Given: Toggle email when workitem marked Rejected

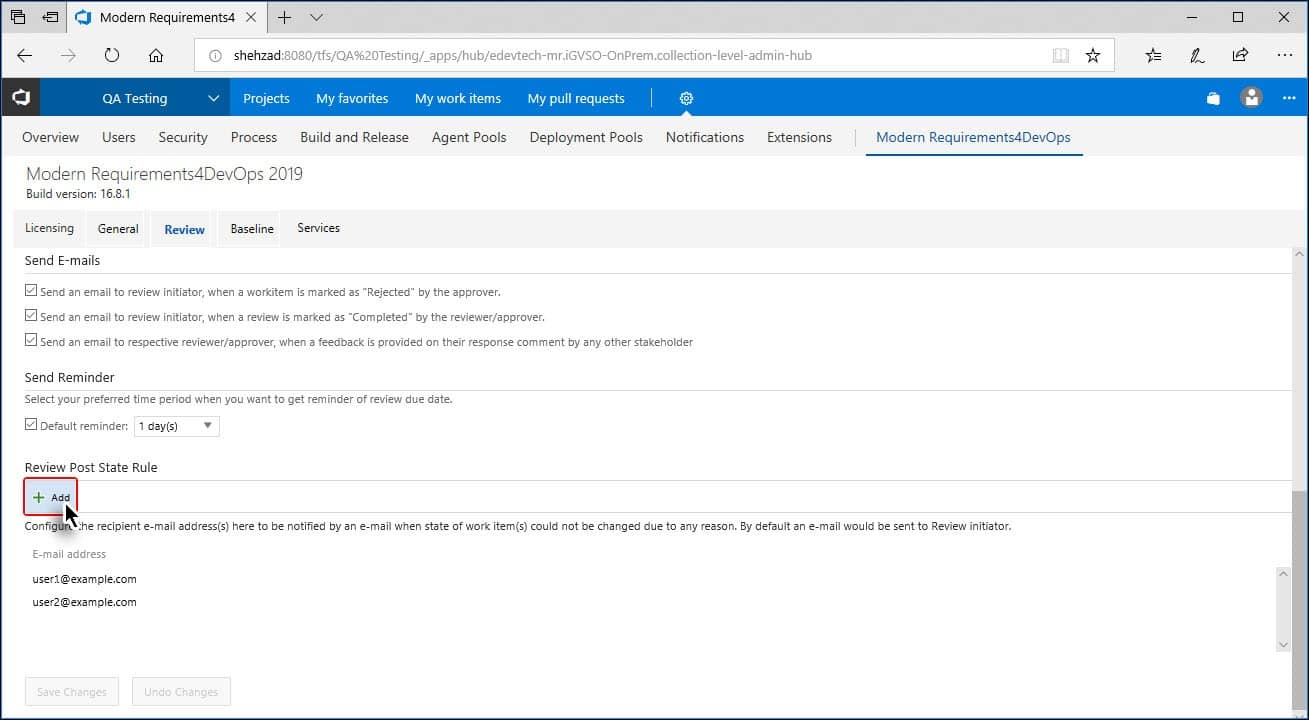Looking at the screenshot, I should point(31,292).
